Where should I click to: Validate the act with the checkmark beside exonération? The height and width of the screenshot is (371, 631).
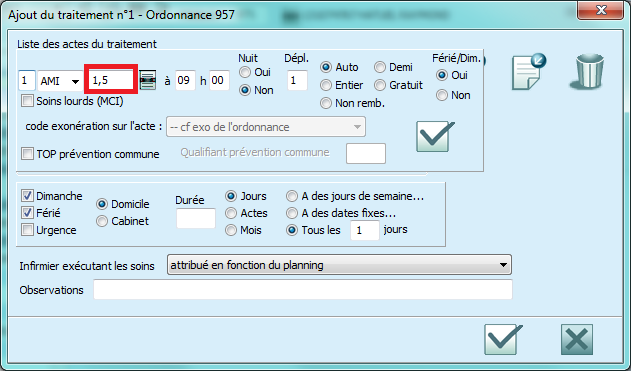coord(435,136)
